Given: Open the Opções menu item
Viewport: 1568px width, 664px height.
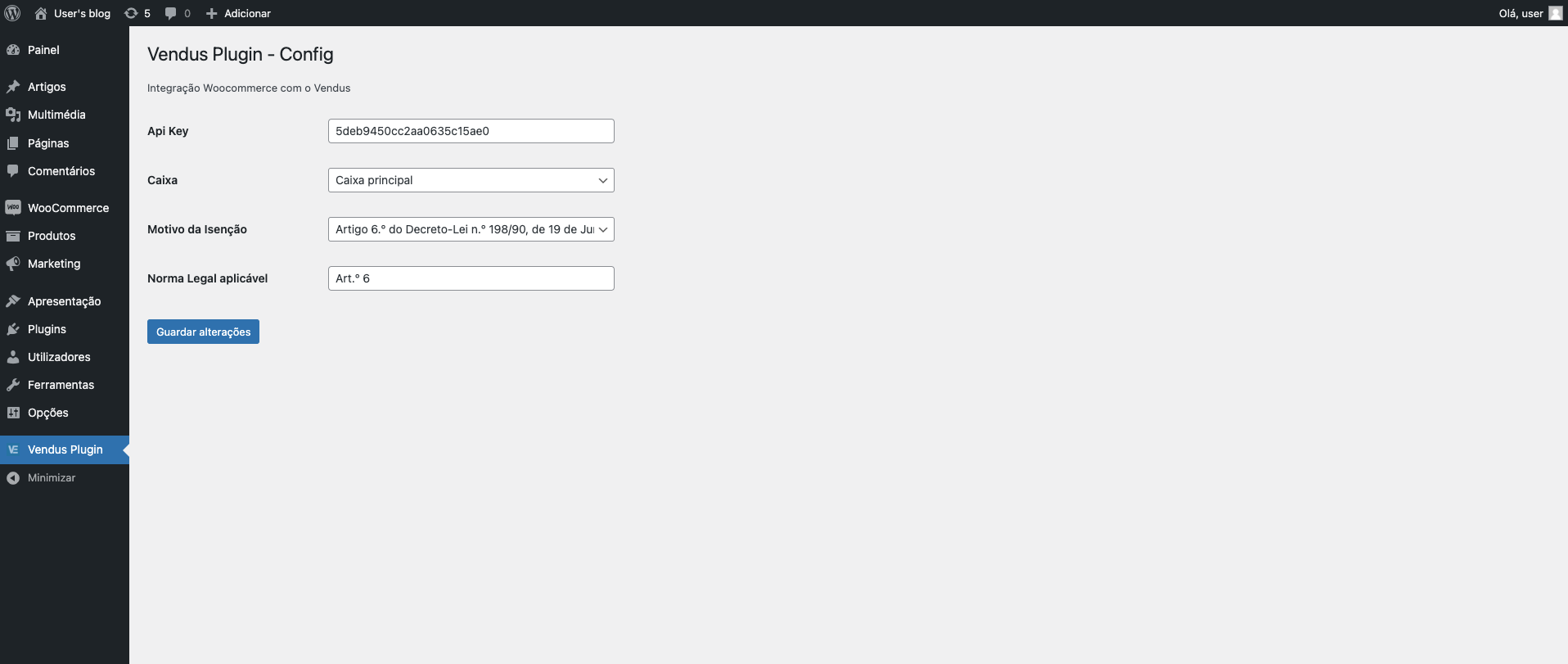Looking at the screenshot, I should [65, 413].
